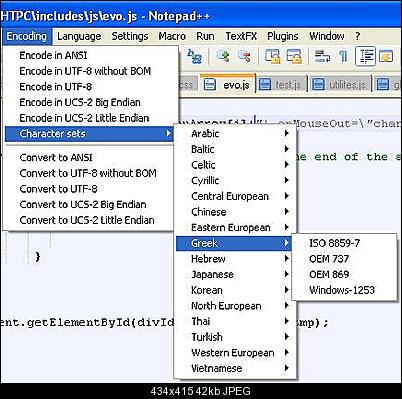Open the Macro menu

tap(172, 36)
